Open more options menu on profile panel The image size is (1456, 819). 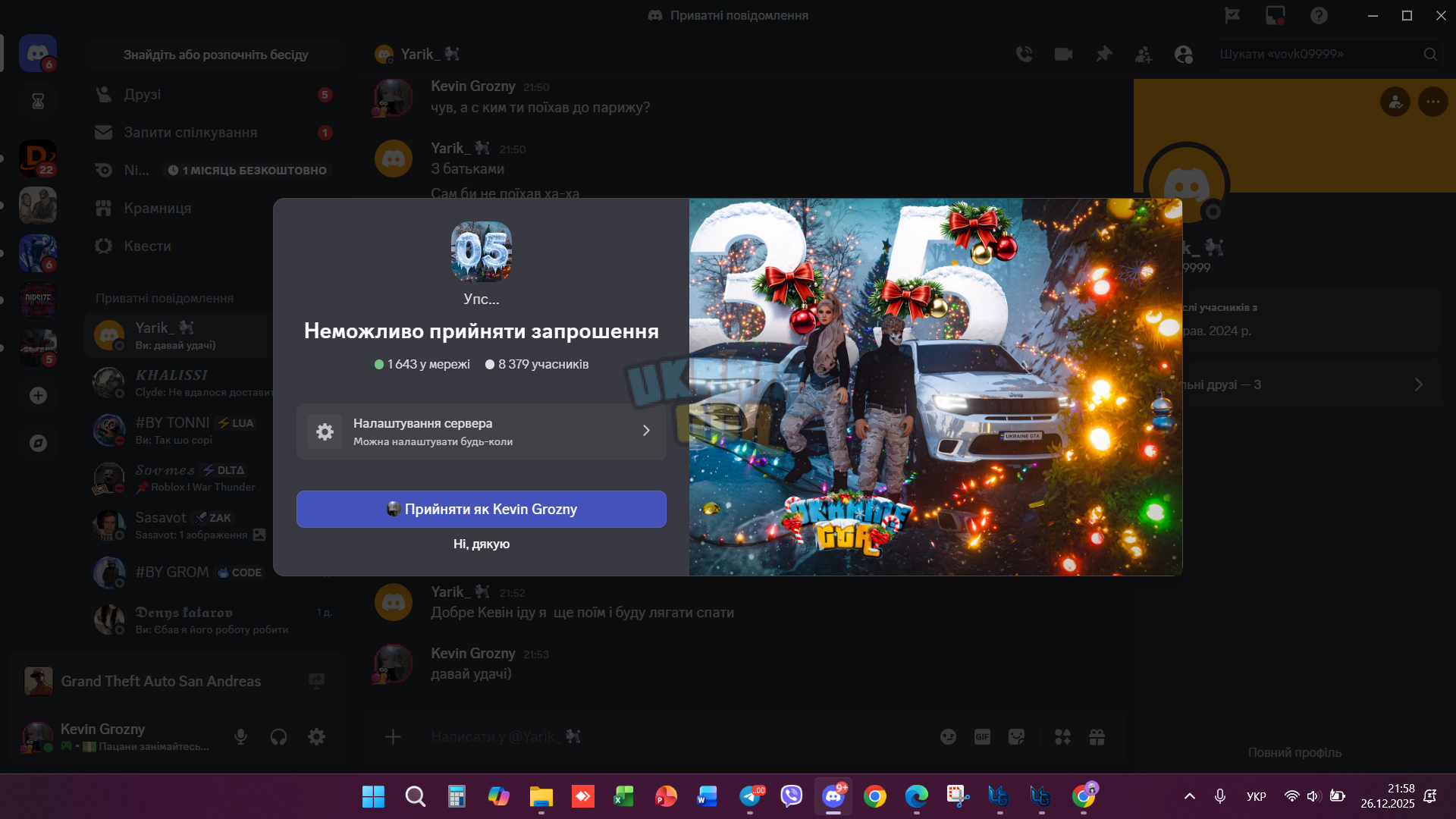pos(1433,102)
